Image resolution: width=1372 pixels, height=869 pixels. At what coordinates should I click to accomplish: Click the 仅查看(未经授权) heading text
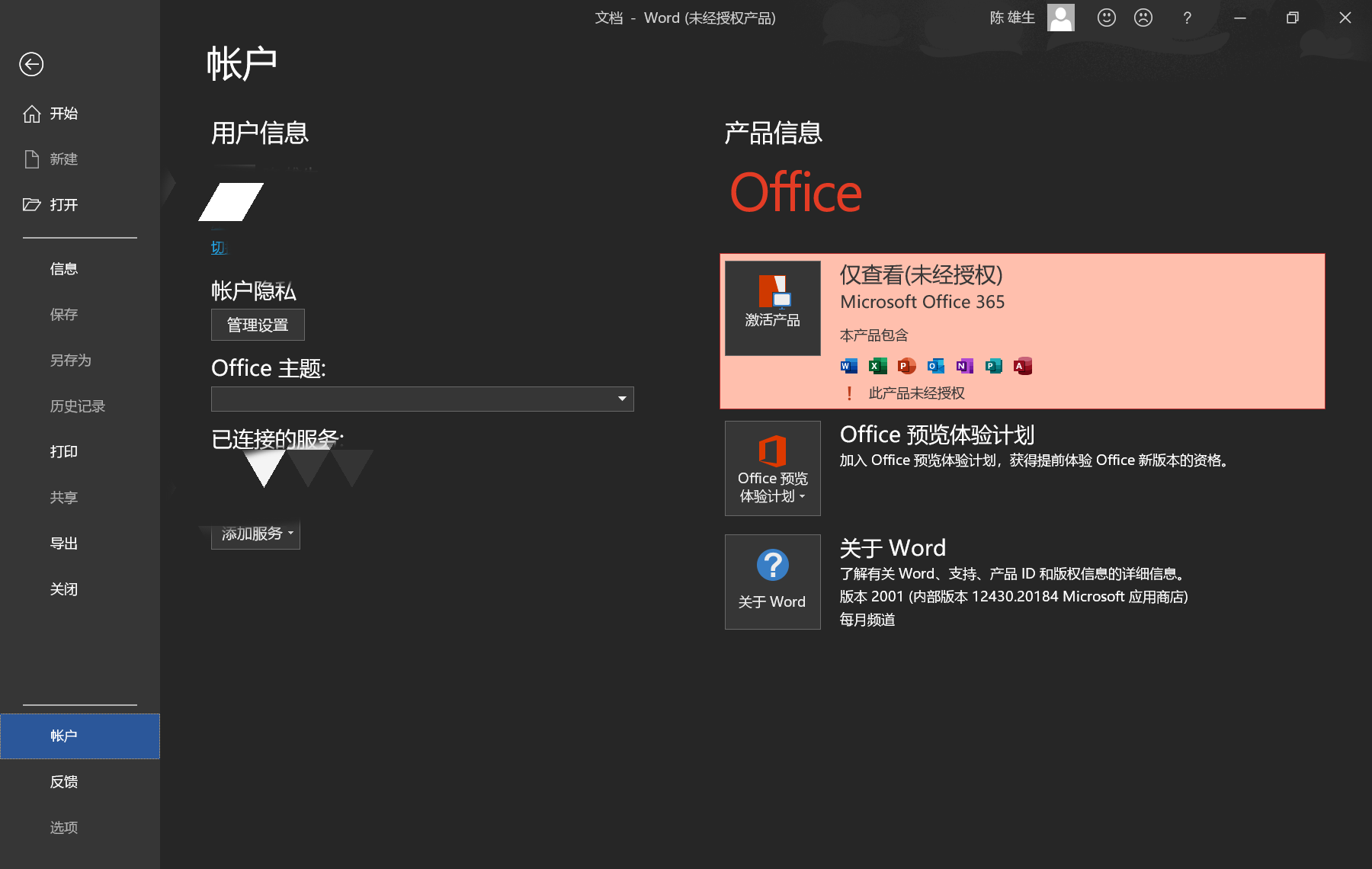[921, 274]
